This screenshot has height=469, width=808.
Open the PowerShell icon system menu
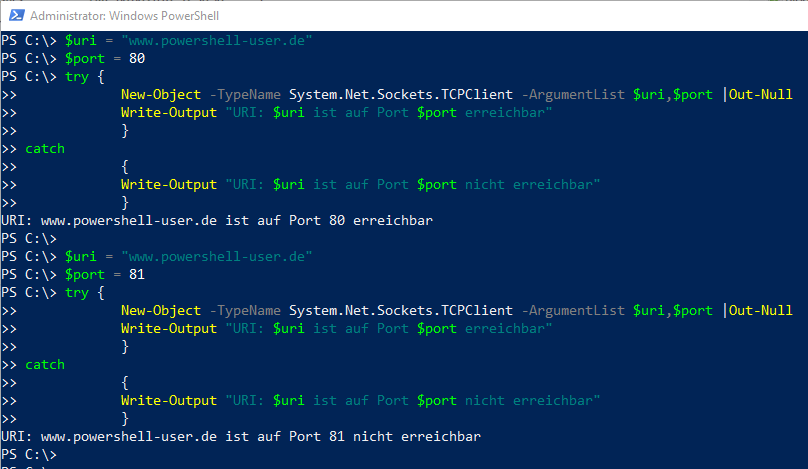(16, 15)
